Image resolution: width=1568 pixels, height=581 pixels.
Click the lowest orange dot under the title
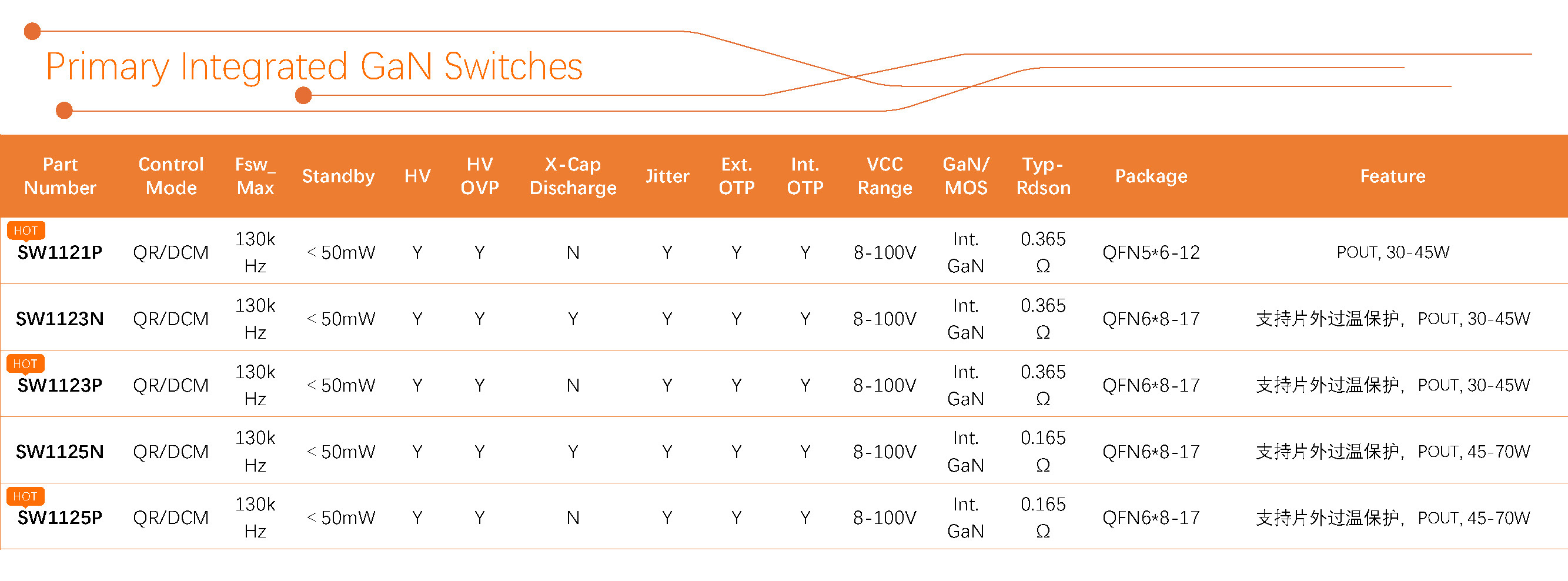[x=64, y=110]
